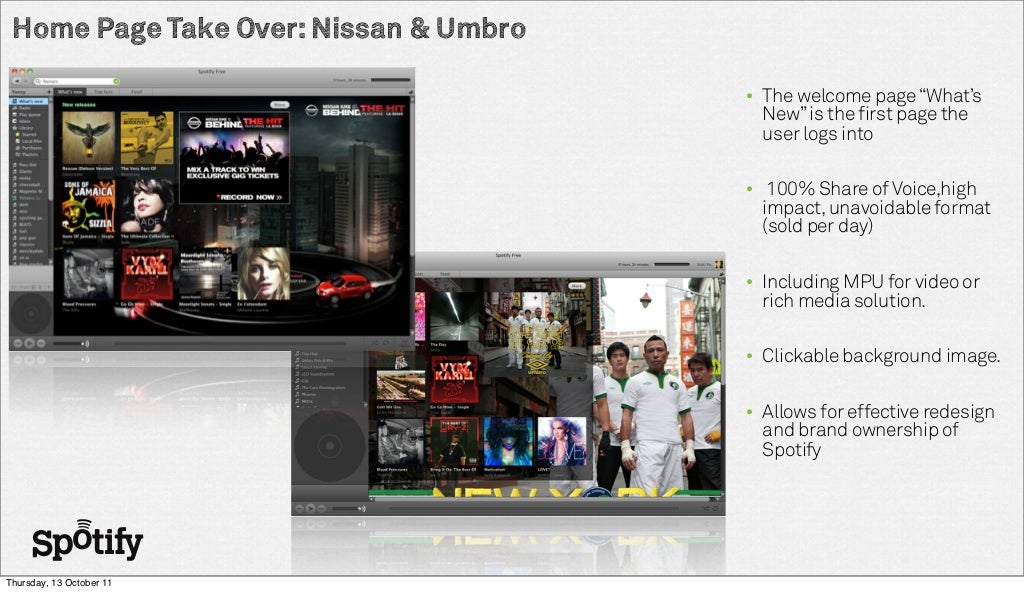Open Vybz Kartel album in Umbro window
The height and width of the screenshot is (592, 1024).
pyautogui.click(x=455, y=380)
